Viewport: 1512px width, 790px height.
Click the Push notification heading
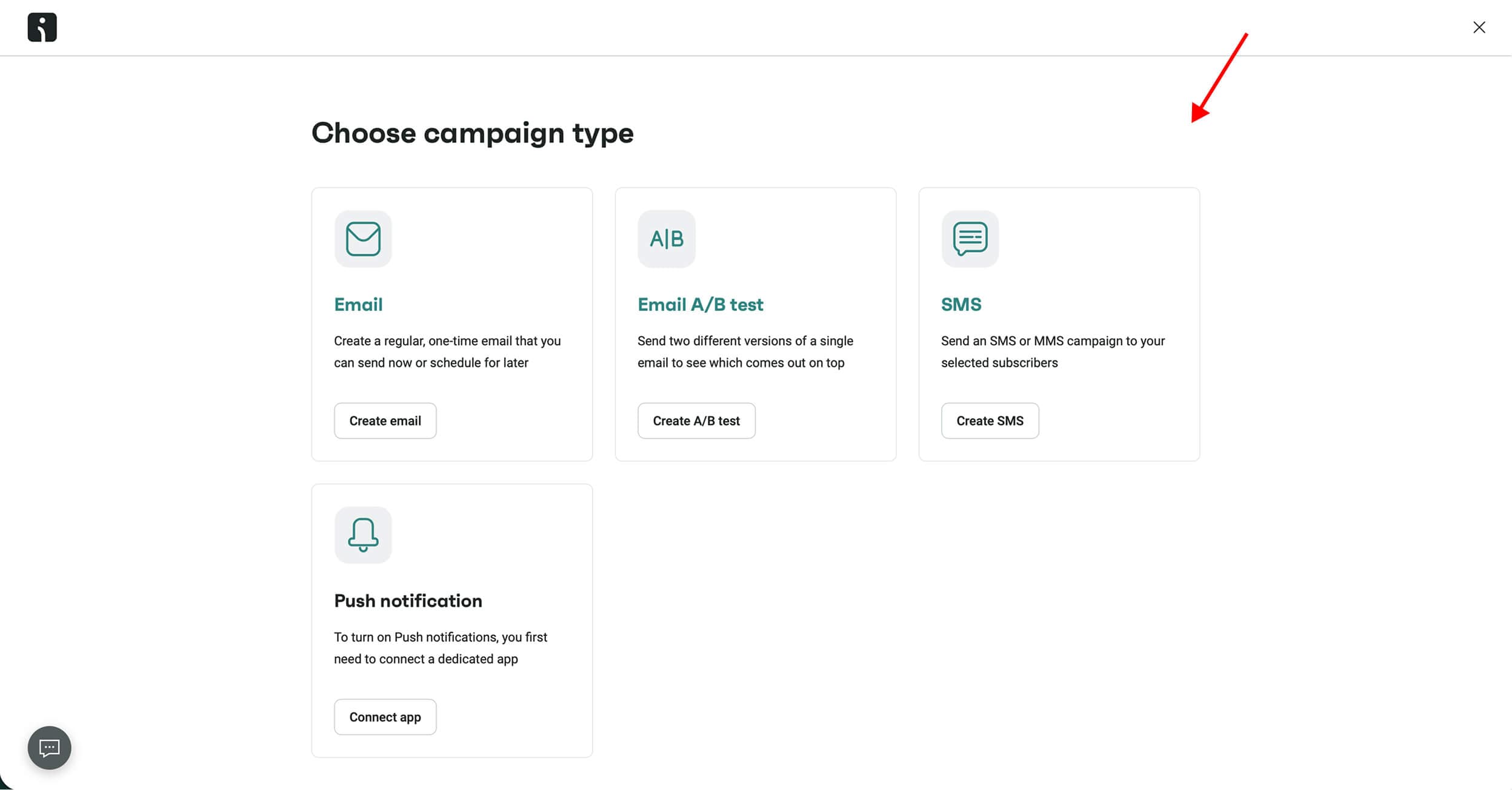click(x=408, y=601)
